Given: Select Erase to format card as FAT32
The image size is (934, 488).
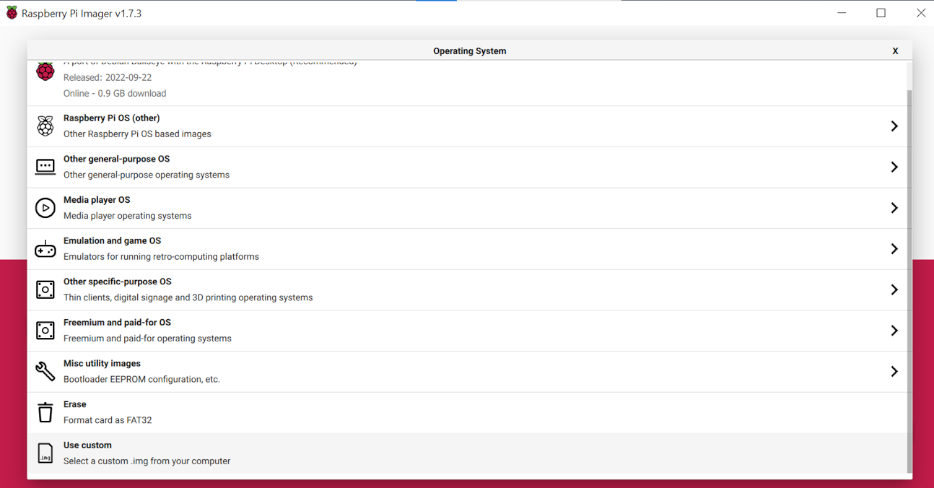Looking at the screenshot, I should [467, 412].
